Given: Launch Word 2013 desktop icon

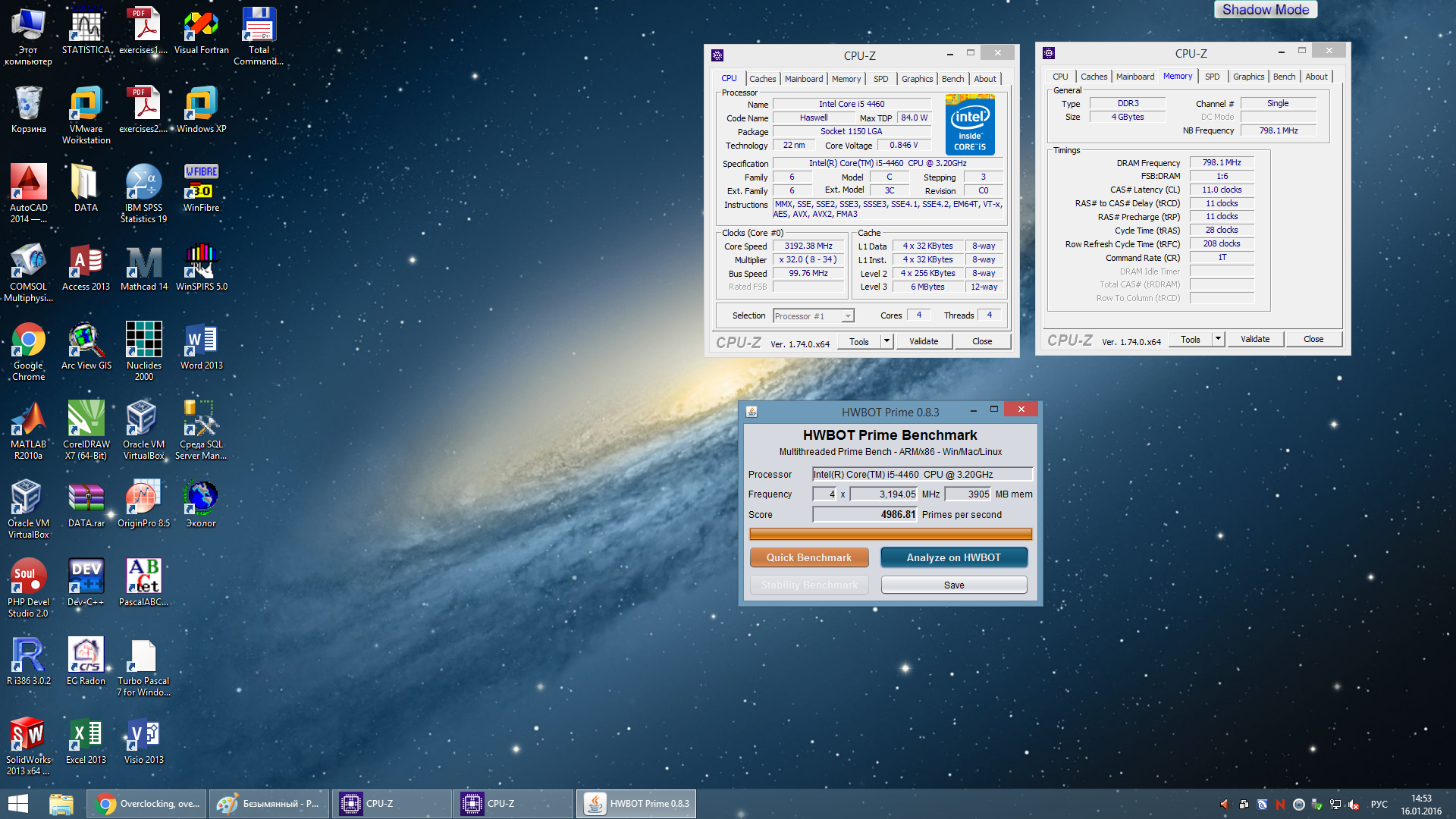Looking at the screenshot, I should click(201, 346).
